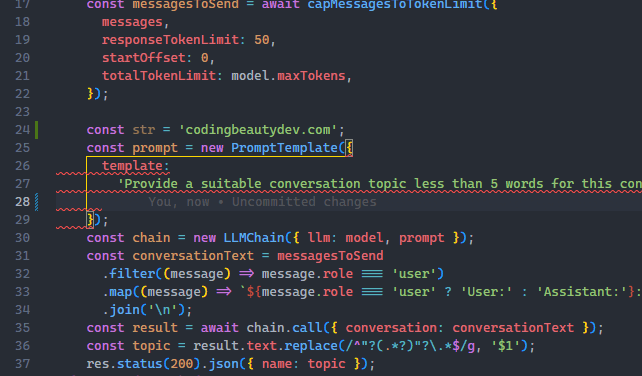This screenshot has height=376, width=642.
Task: Click line number 33 in the gutter
Action: (23, 292)
